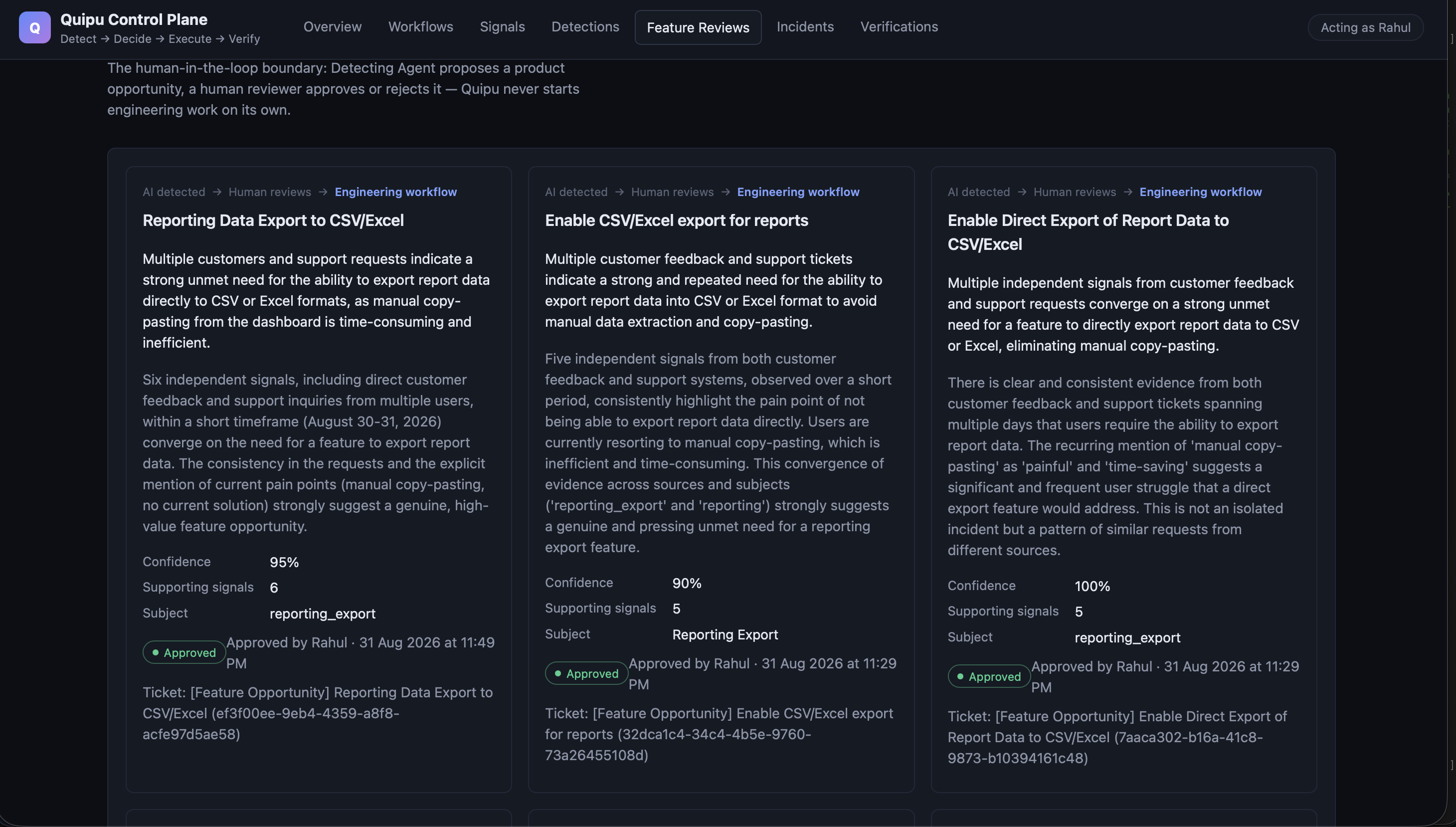Screen dimensions: 1456x827
Task: Open the Detections tab
Action: [x=585, y=27]
